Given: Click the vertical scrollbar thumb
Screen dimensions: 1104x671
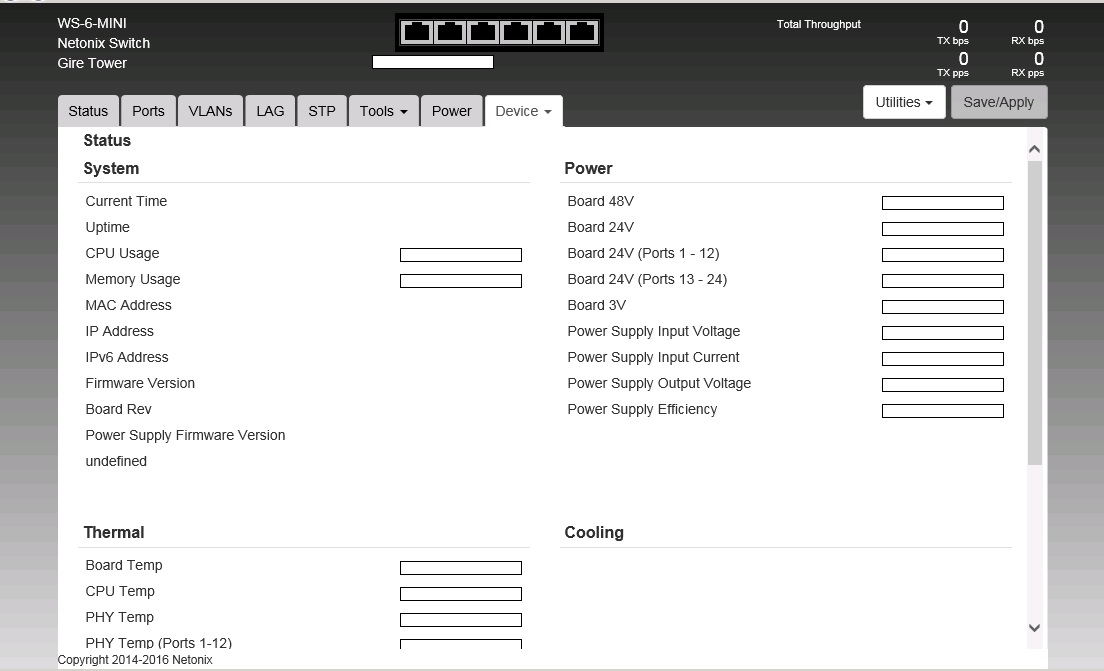Looking at the screenshot, I should [x=1034, y=312].
